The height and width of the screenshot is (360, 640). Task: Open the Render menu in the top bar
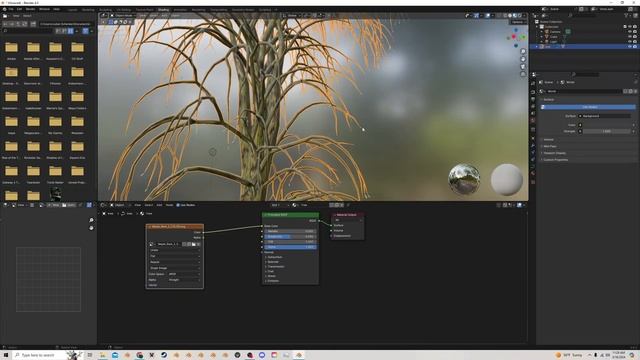[30, 9]
